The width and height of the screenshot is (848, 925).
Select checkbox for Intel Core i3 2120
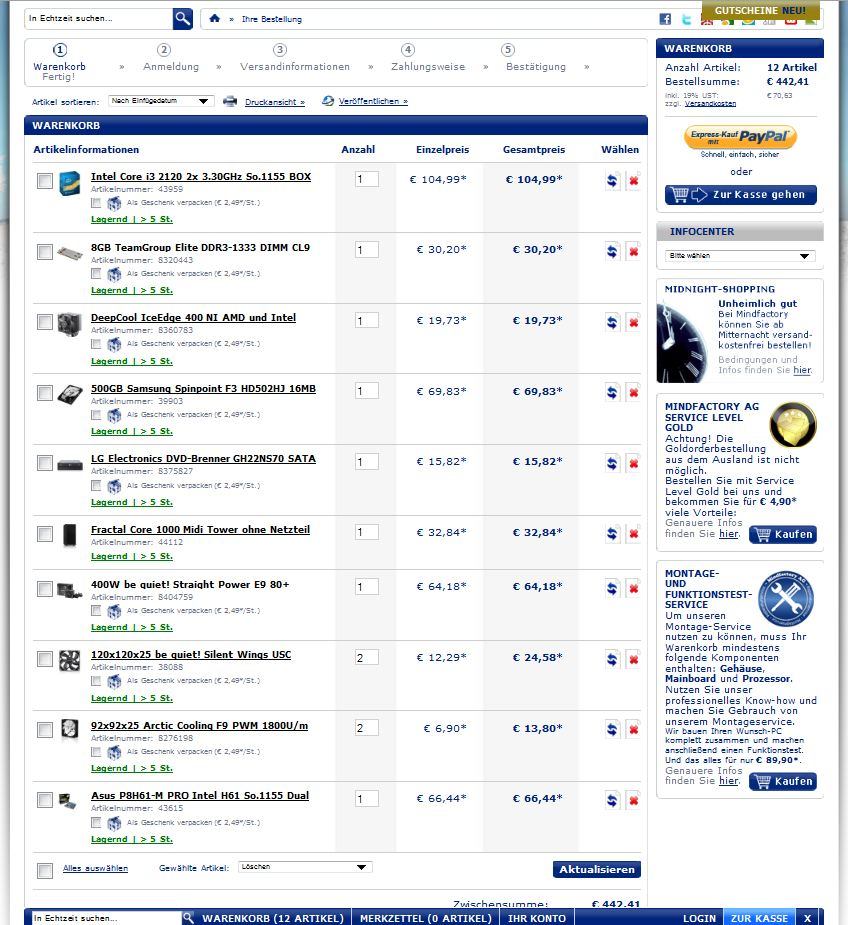point(45,181)
